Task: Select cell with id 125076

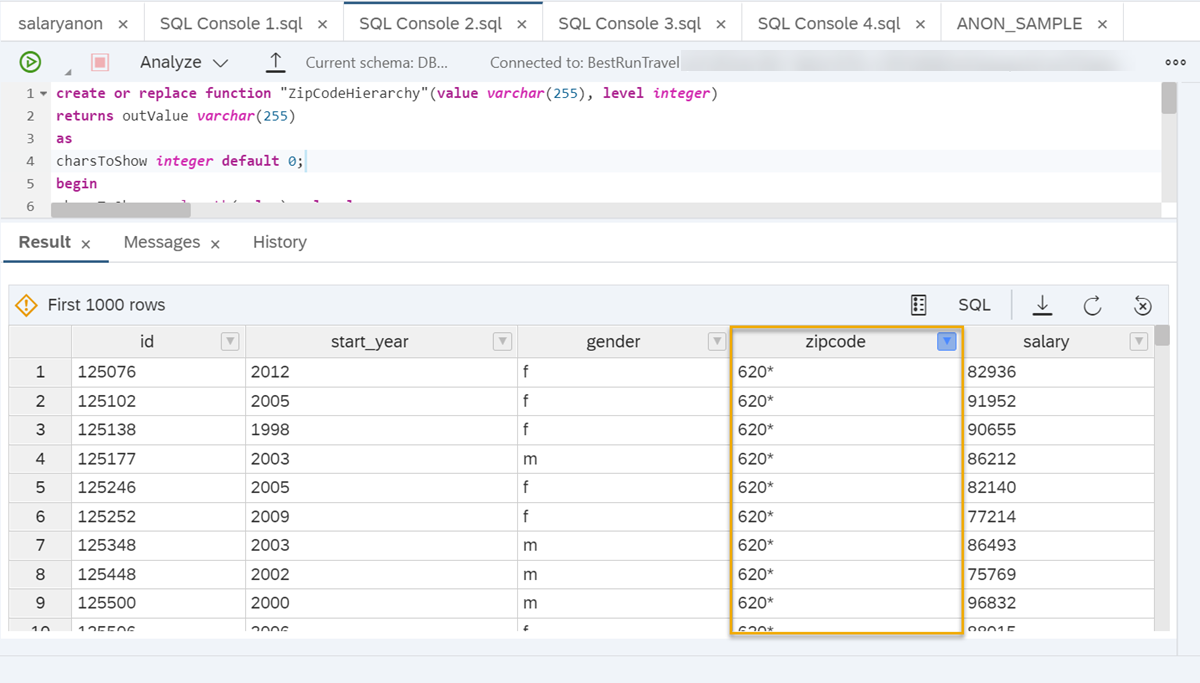Action: coord(158,372)
